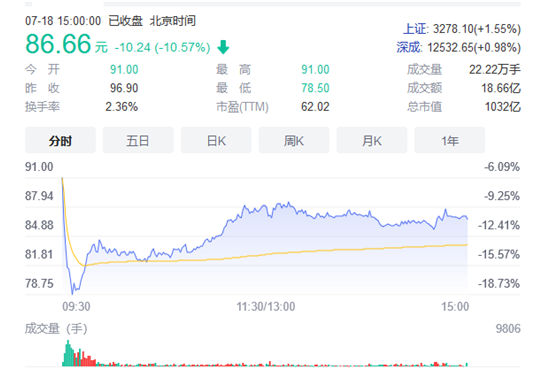Click the 上证 index link

coord(415,29)
